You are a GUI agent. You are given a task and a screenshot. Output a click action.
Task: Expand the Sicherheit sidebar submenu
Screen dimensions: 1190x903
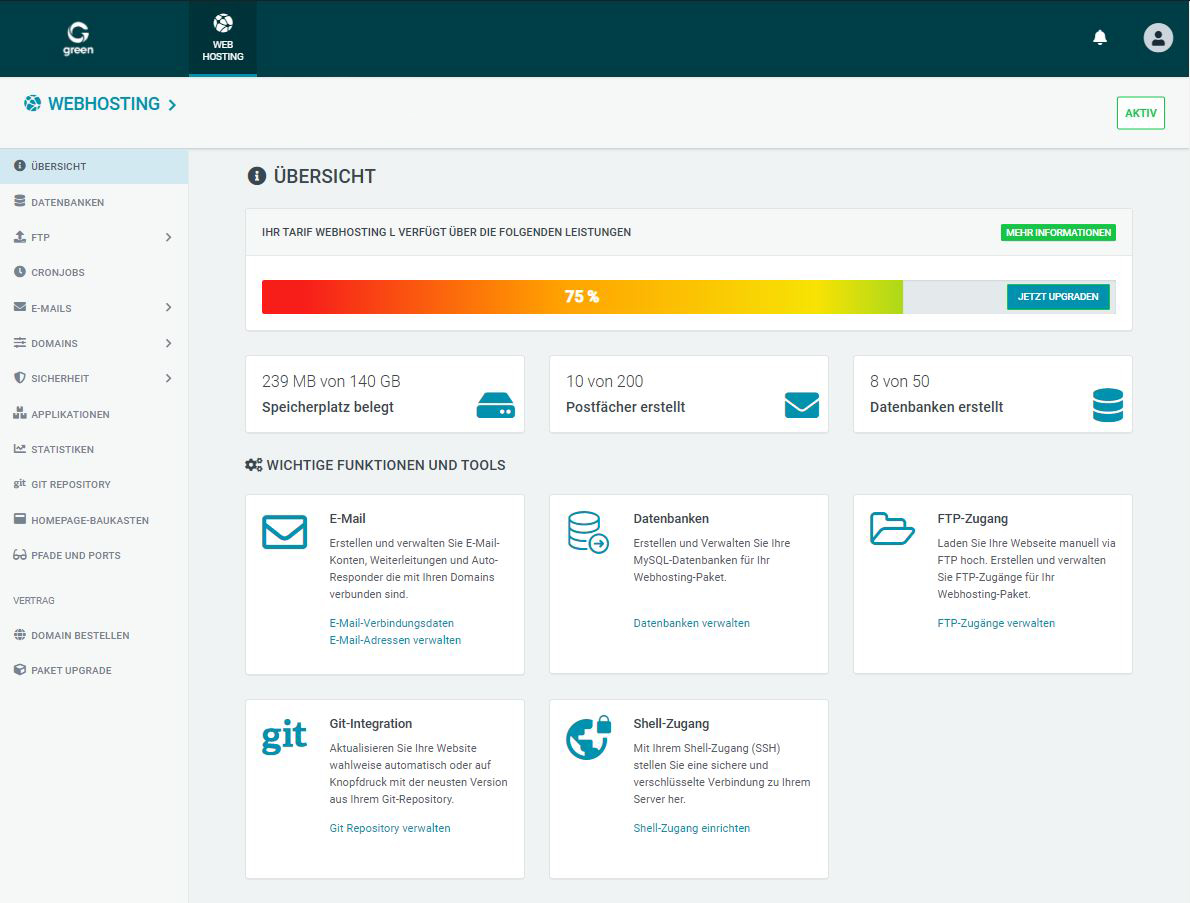click(x=168, y=379)
